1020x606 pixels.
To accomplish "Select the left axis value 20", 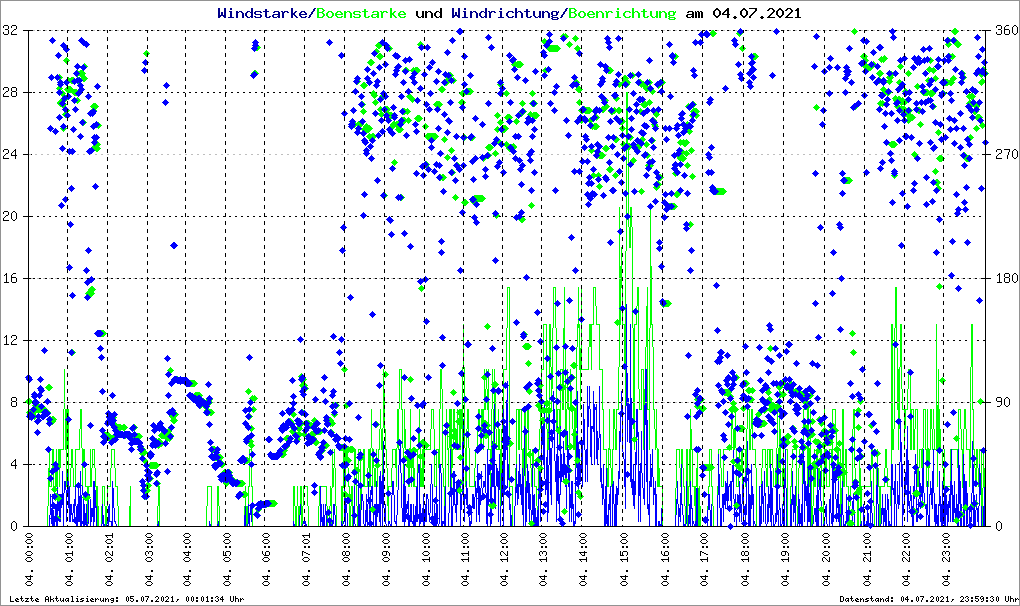I will pyautogui.click(x=9, y=216).
